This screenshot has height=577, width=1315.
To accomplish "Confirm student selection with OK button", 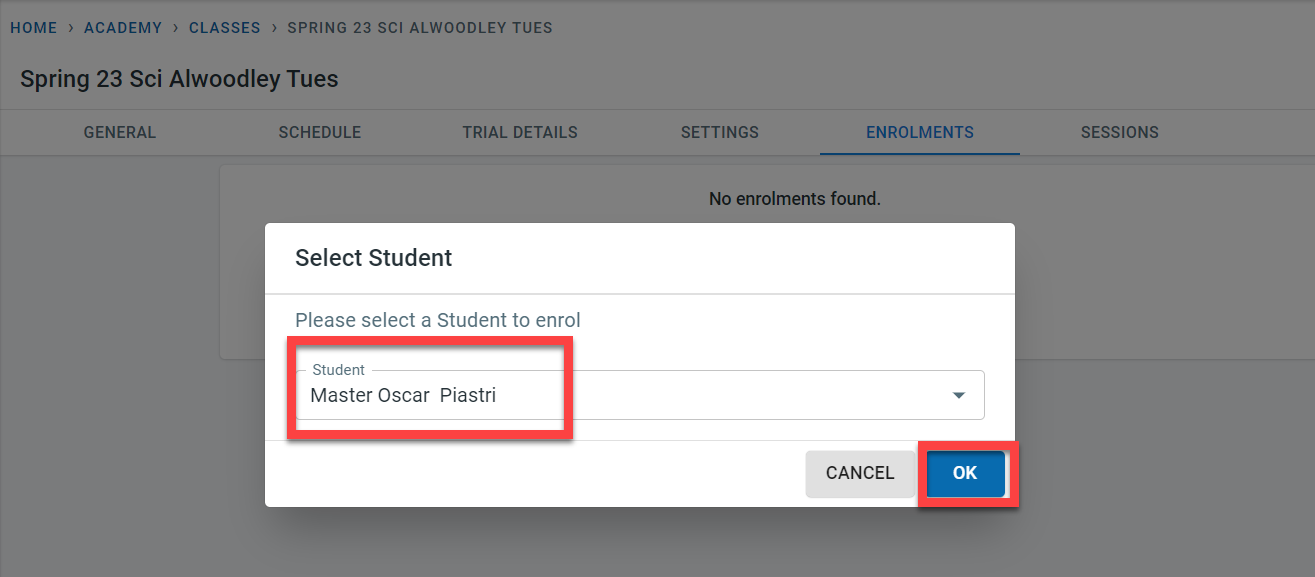I will [x=965, y=473].
